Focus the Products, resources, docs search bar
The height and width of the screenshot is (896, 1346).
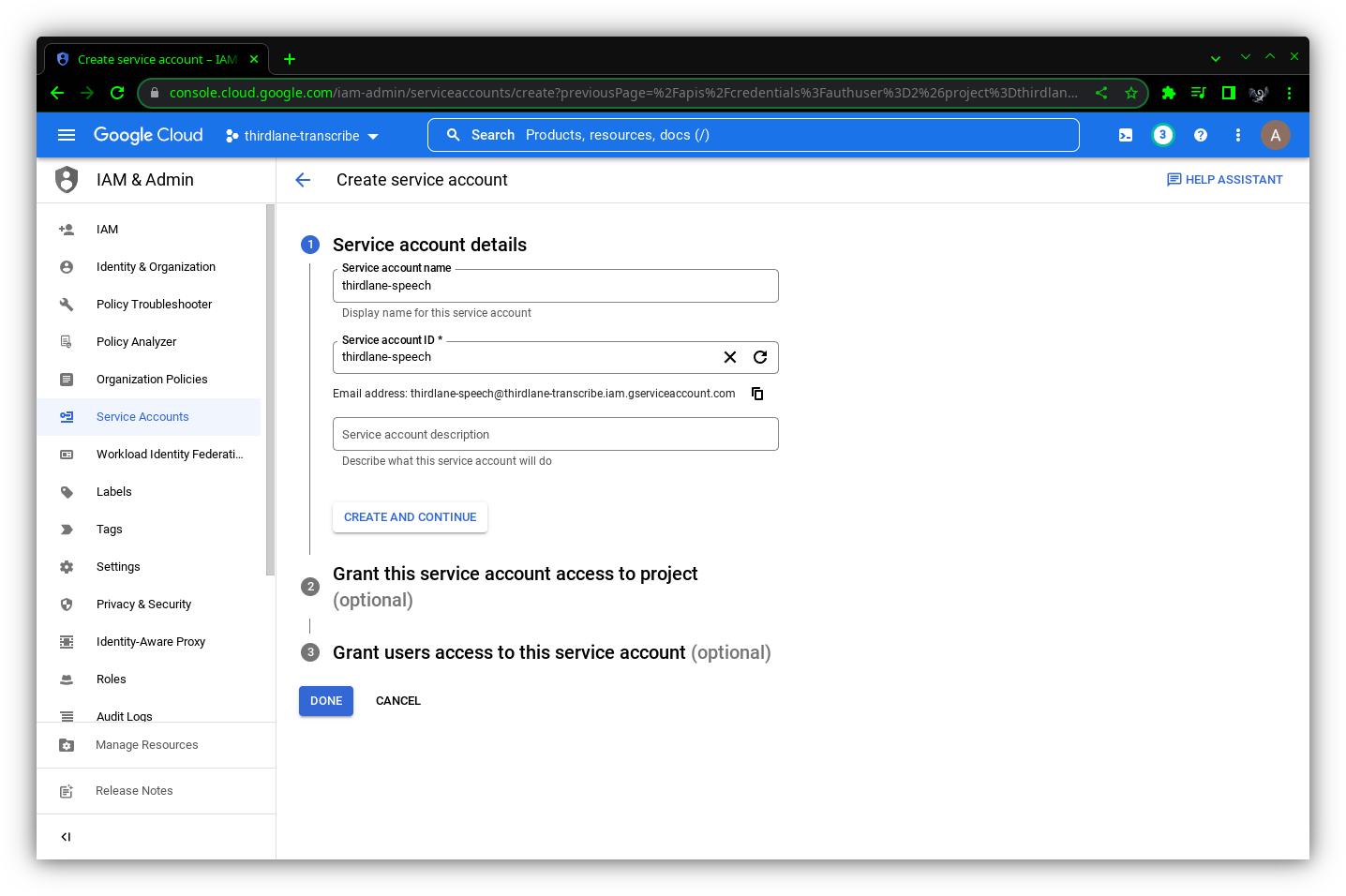tap(753, 135)
